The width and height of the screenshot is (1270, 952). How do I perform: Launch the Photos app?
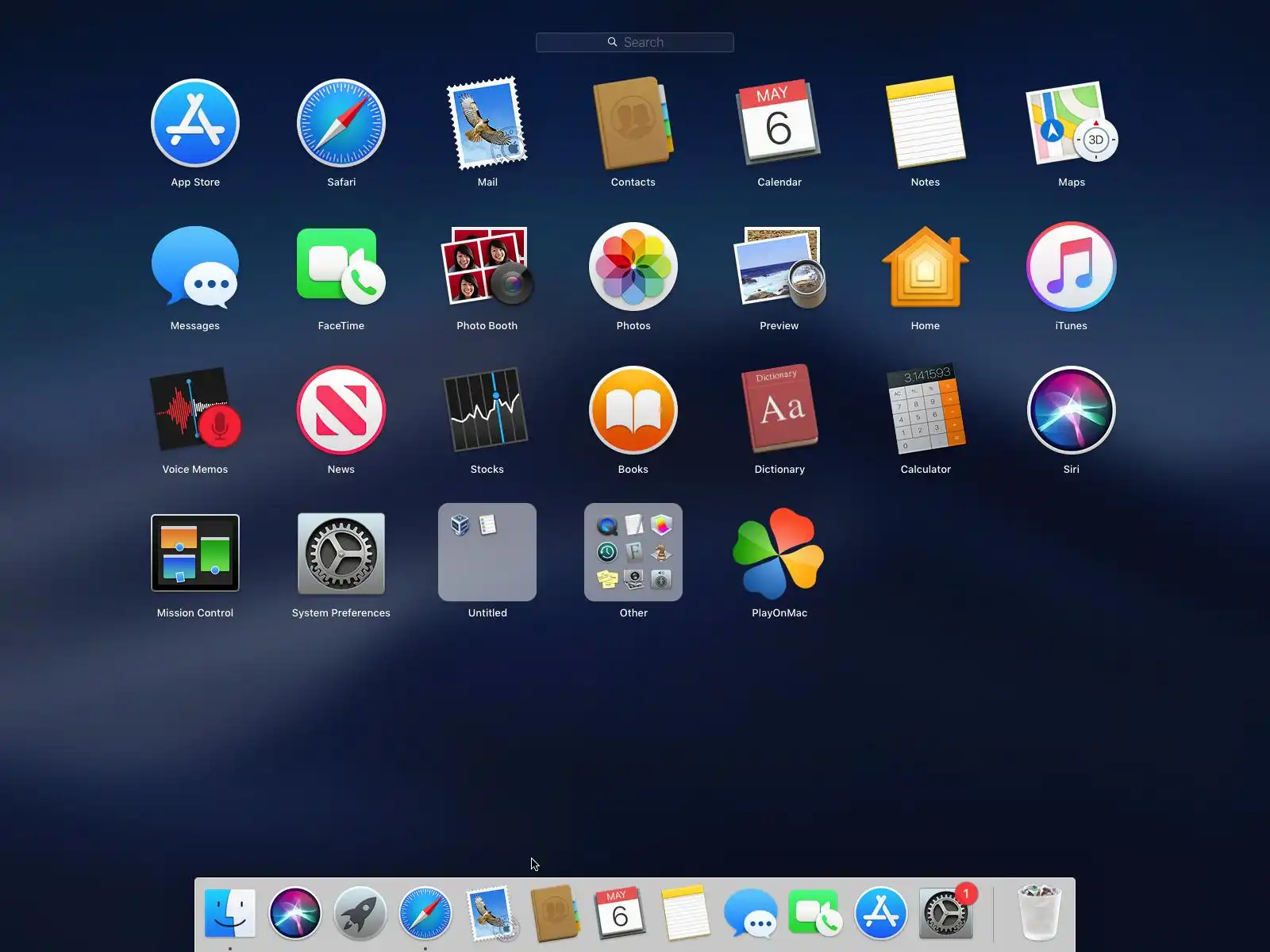click(x=633, y=267)
